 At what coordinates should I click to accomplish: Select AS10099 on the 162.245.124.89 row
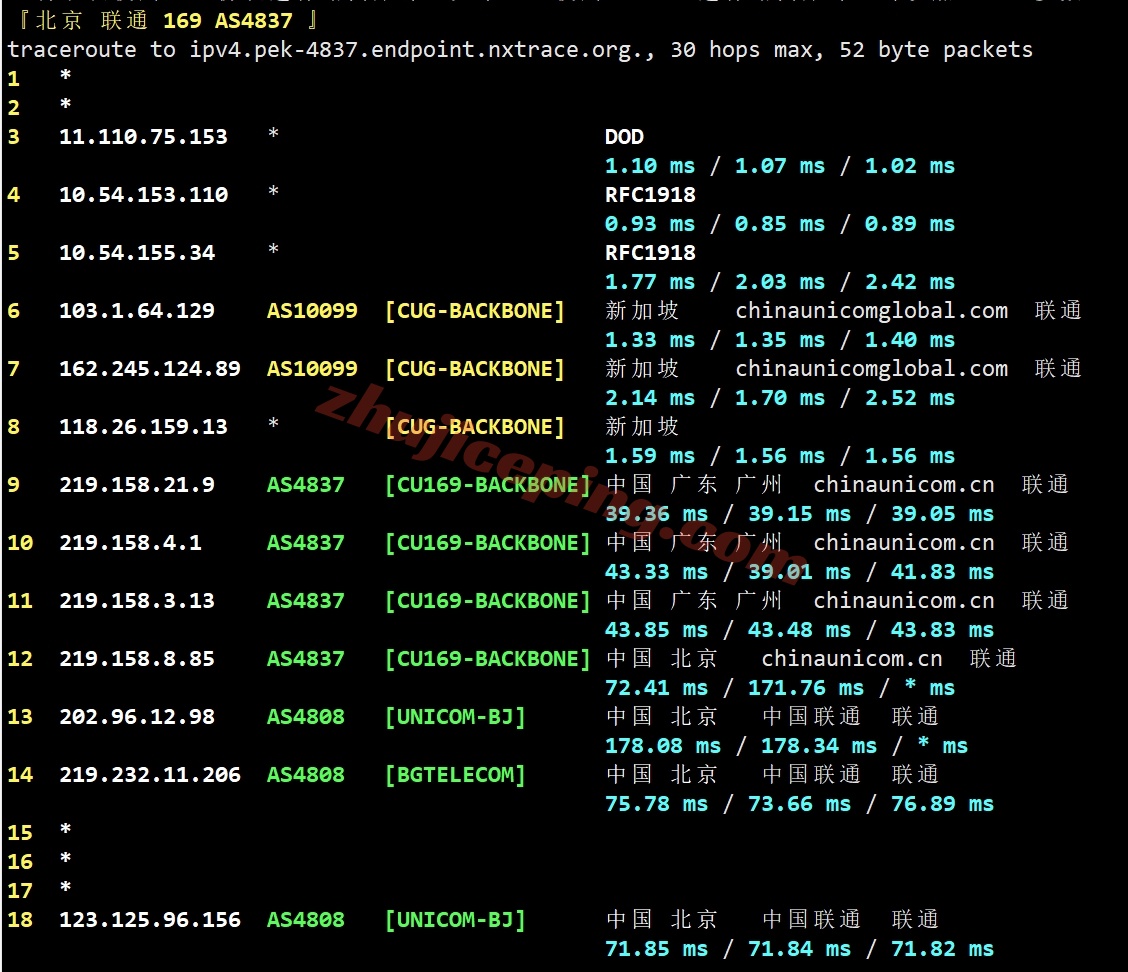point(312,369)
